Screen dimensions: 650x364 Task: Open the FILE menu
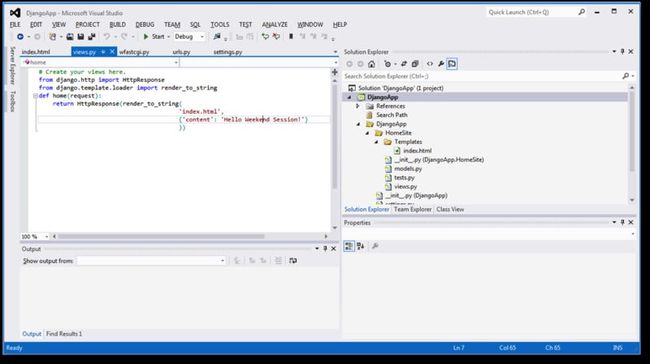(x=15, y=25)
